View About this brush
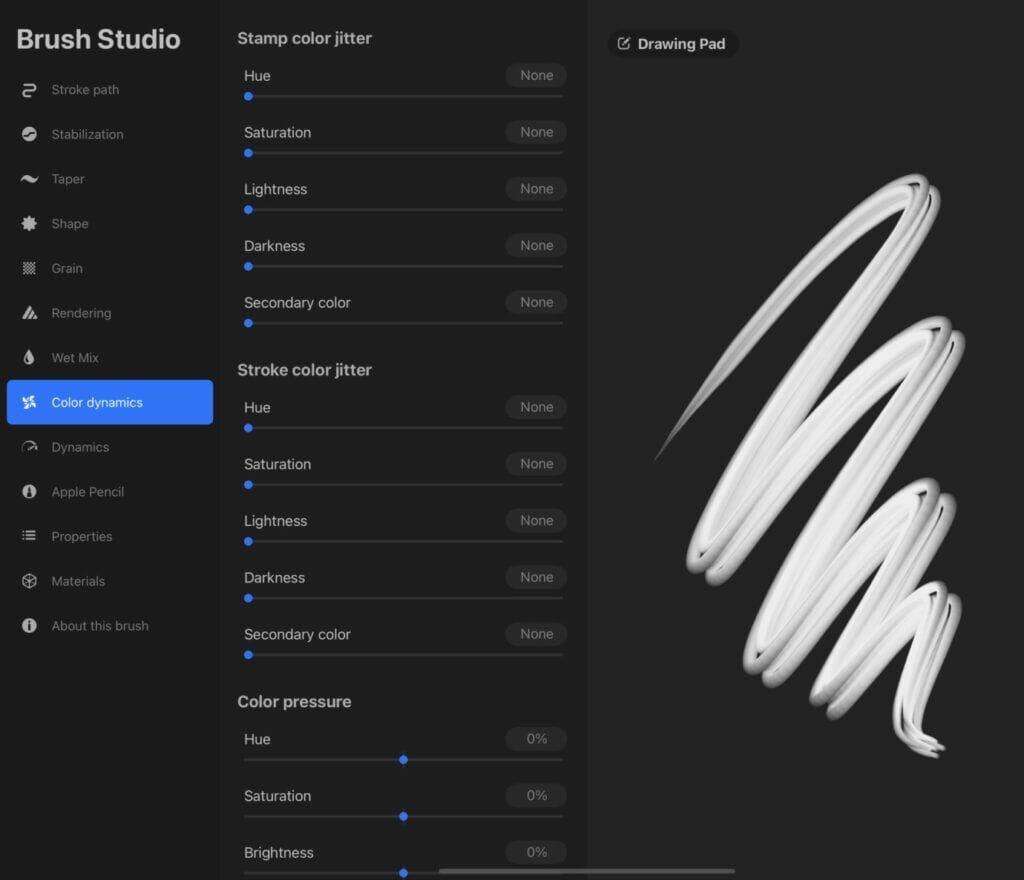The image size is (1024, 880). coord(110,625)
